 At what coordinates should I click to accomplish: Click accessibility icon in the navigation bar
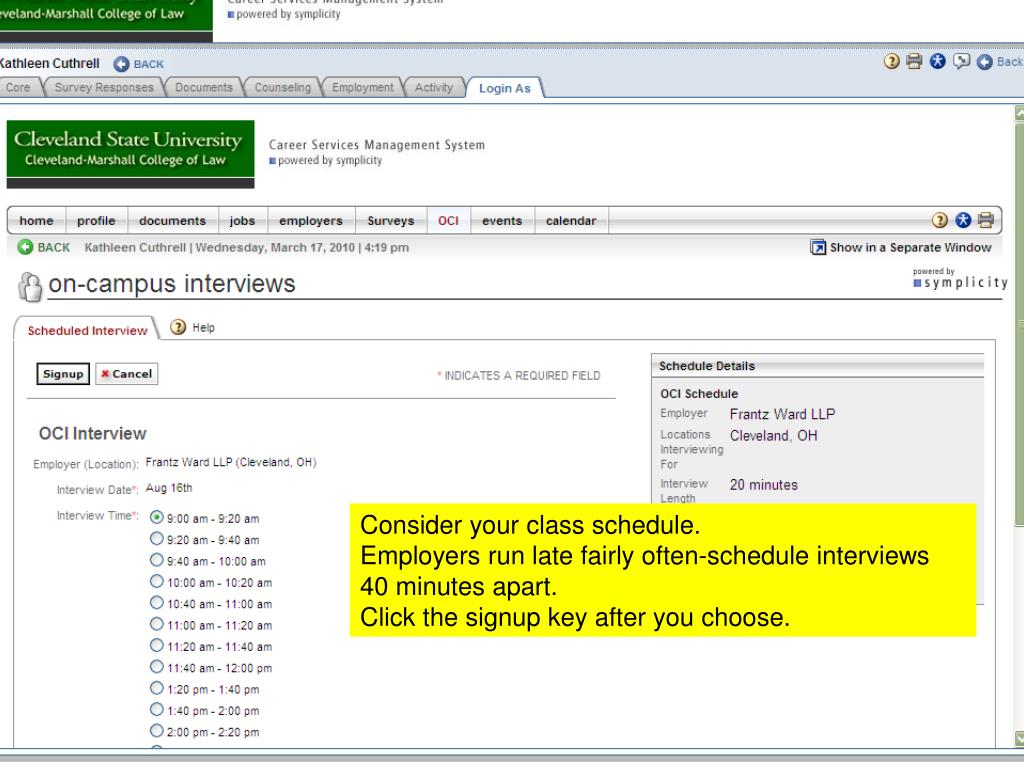pyautogui.click(x=963, y=220)
